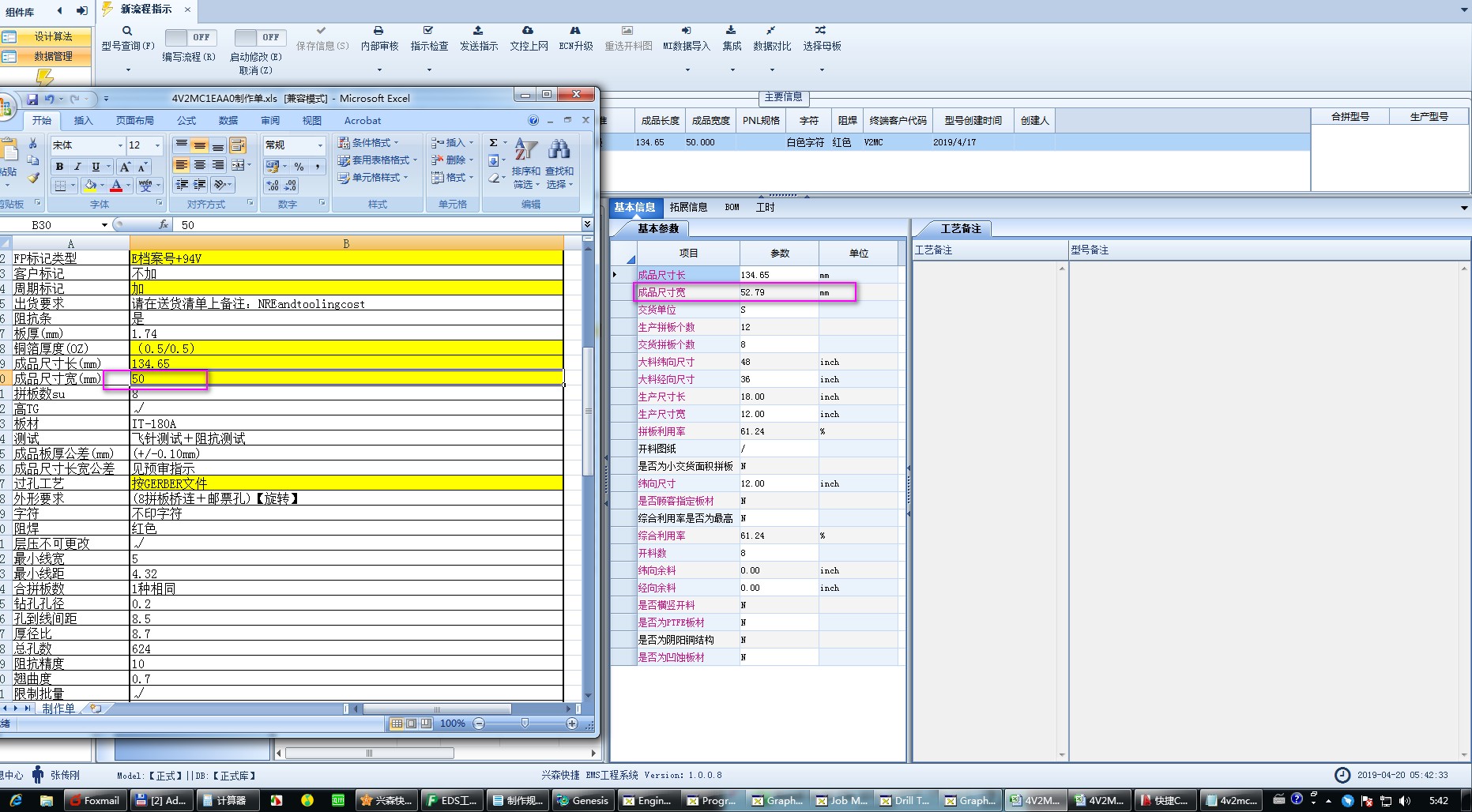Screen dimensions: 1472x812
Task: Click the red font color swatch in Excel
Action: (x=115, y=186)
